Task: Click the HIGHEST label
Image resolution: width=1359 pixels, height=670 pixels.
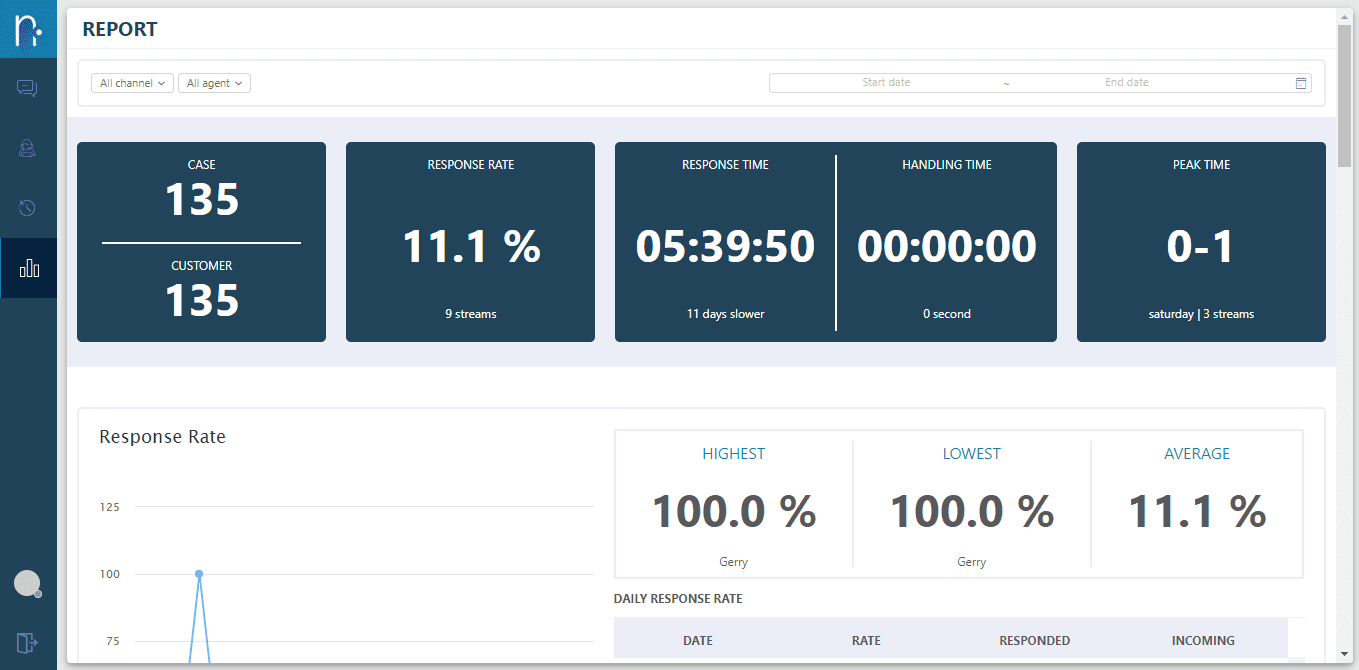Action: [734, 454]
